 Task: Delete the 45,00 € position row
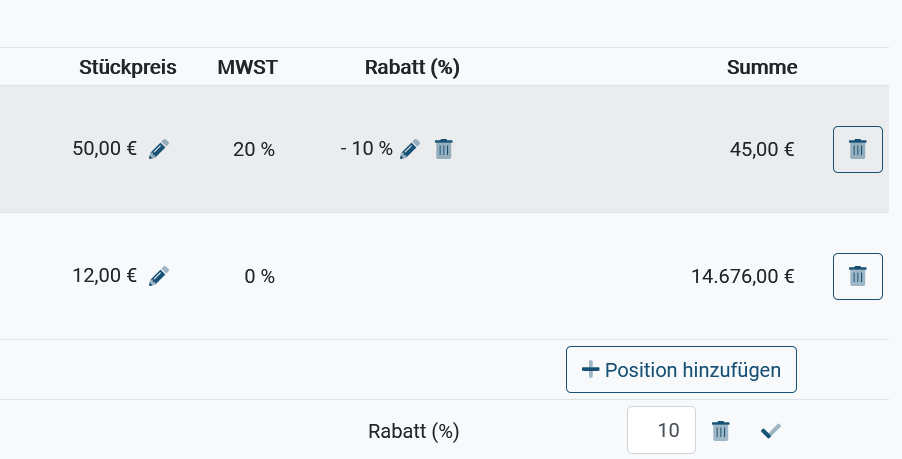[858, 149]
